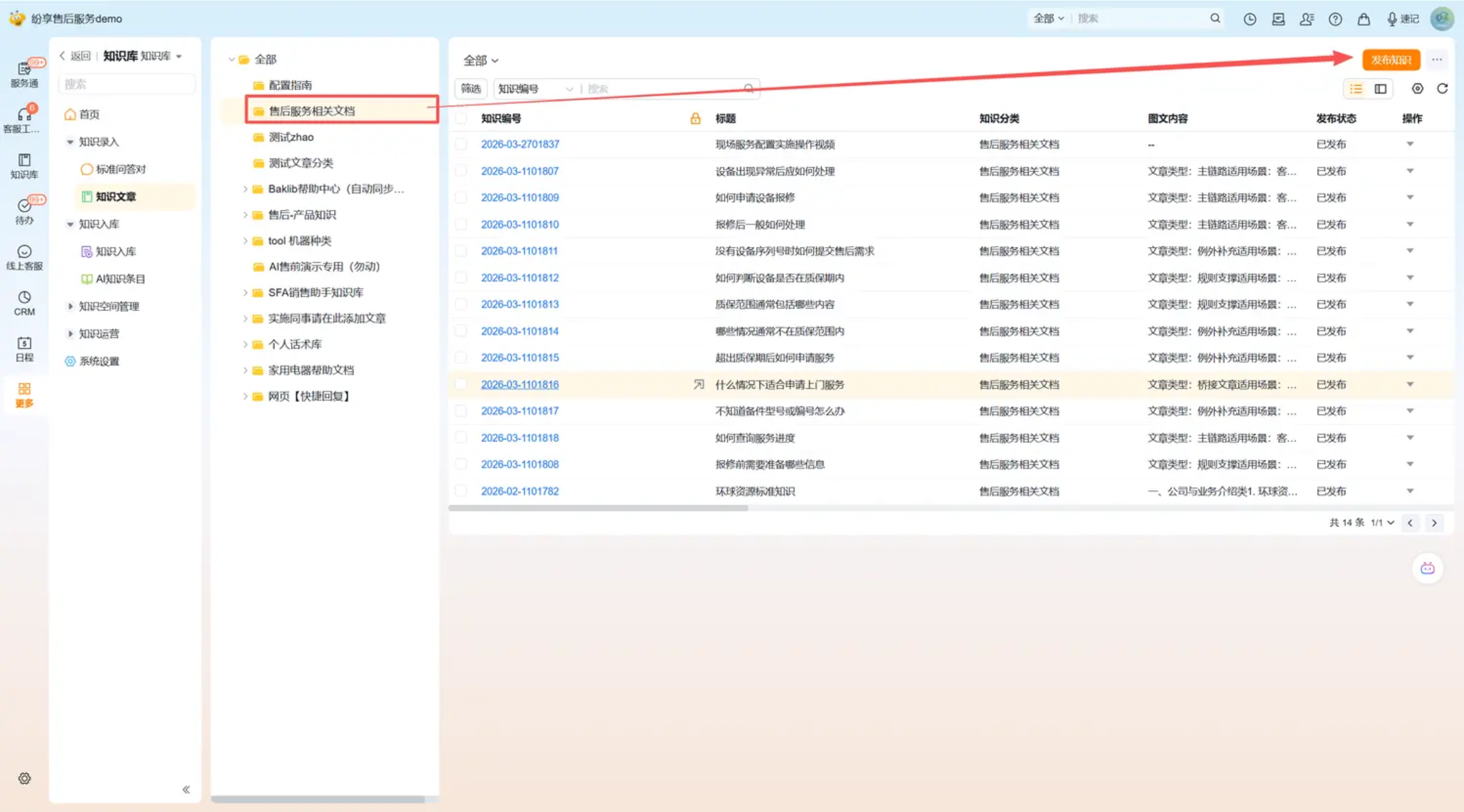This screenshot has height=812, width=1464.
Task: Expand the 售后-产品知识 folder
Action: 245,215
